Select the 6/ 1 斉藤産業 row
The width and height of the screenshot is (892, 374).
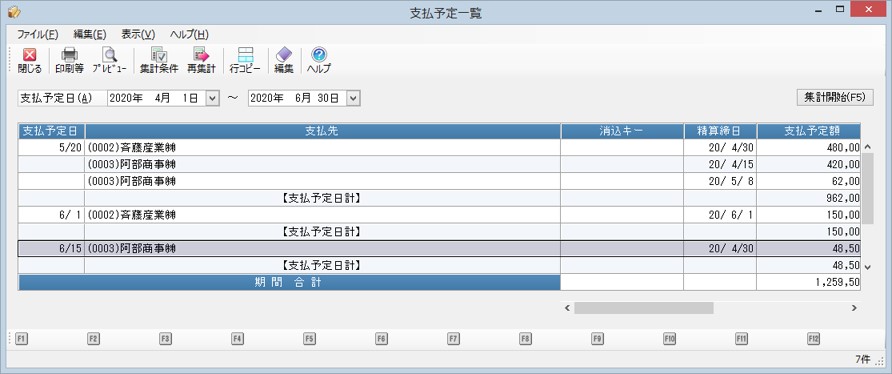439,215
